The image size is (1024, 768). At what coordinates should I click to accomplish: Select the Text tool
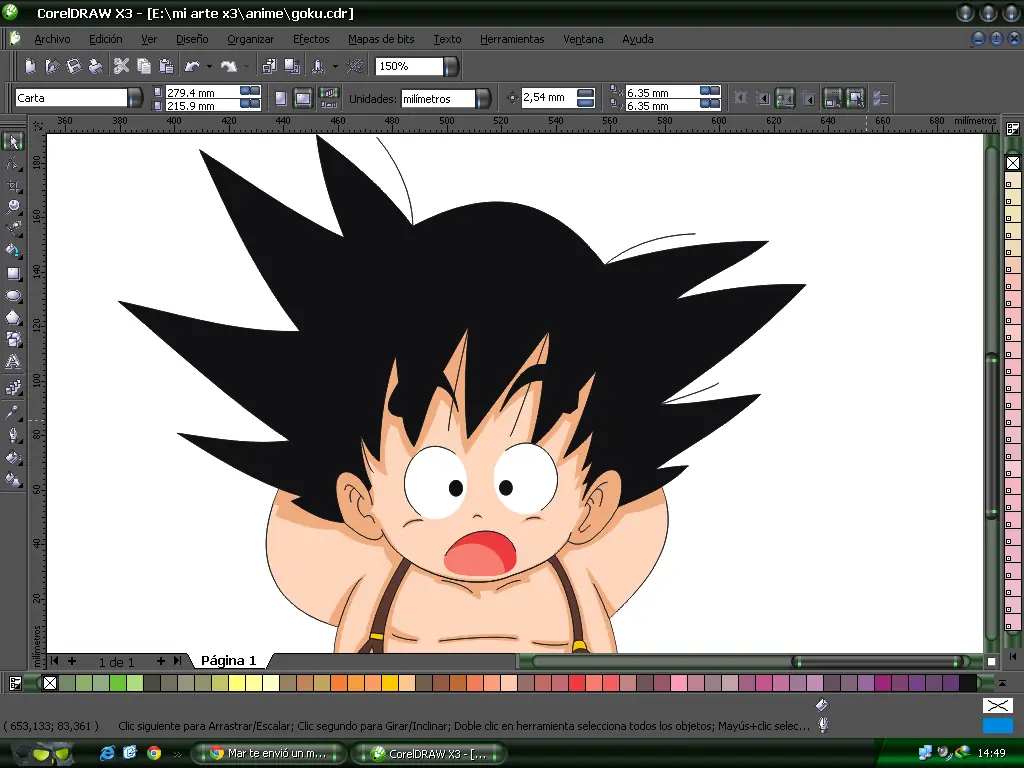pos(13,362)
